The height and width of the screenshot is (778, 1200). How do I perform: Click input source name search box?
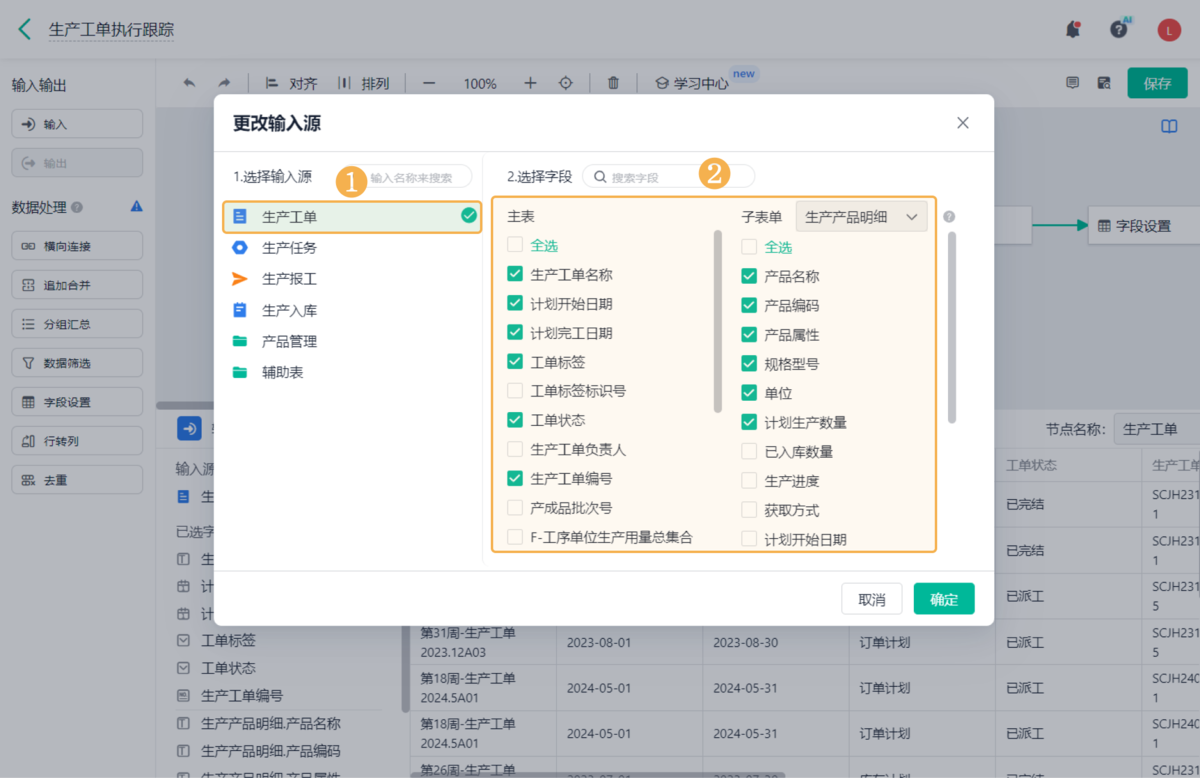click(x=411, y=177)
